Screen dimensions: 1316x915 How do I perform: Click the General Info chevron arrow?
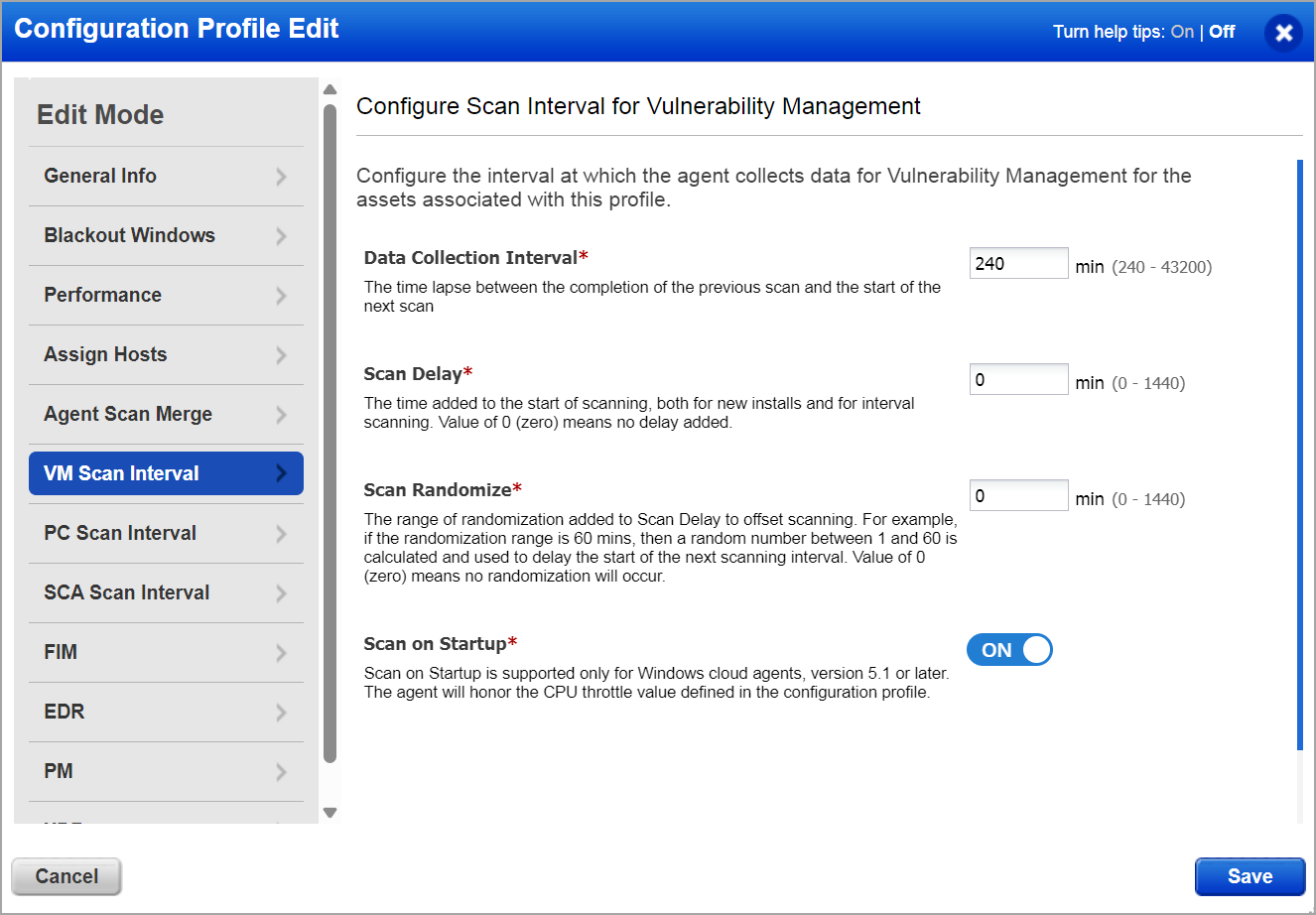point(281,177)
